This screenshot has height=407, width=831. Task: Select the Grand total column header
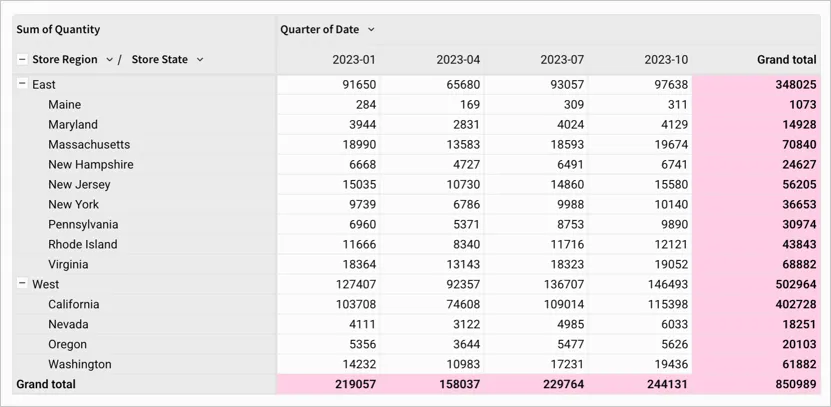point(786,60)
